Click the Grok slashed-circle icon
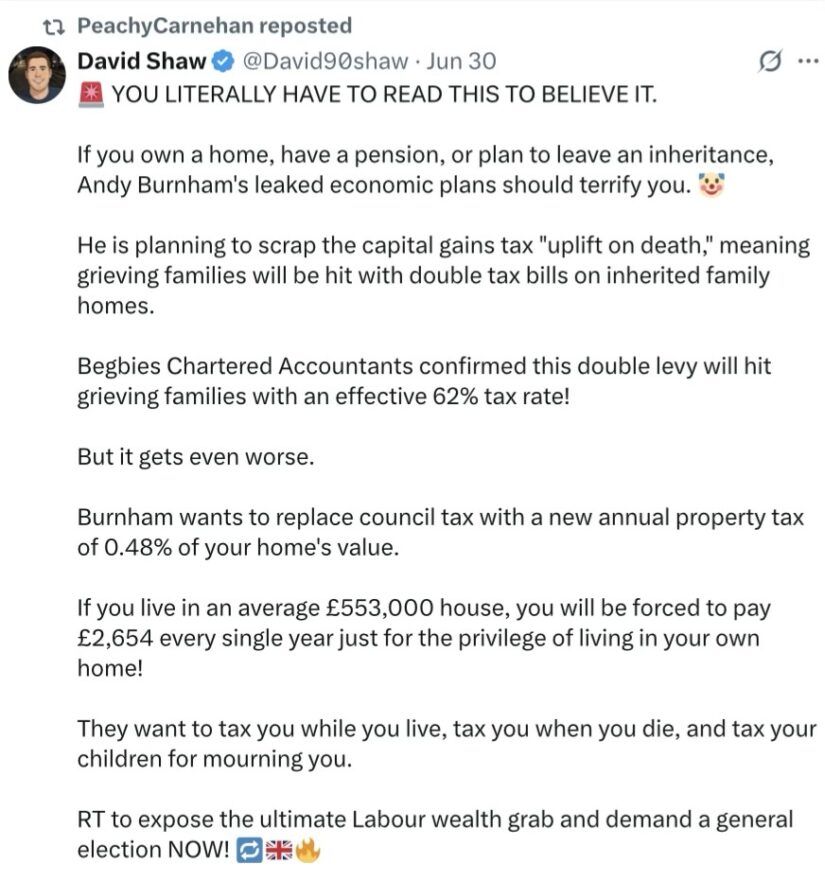The width and height of the screenshot is (825, 882). 770,61
